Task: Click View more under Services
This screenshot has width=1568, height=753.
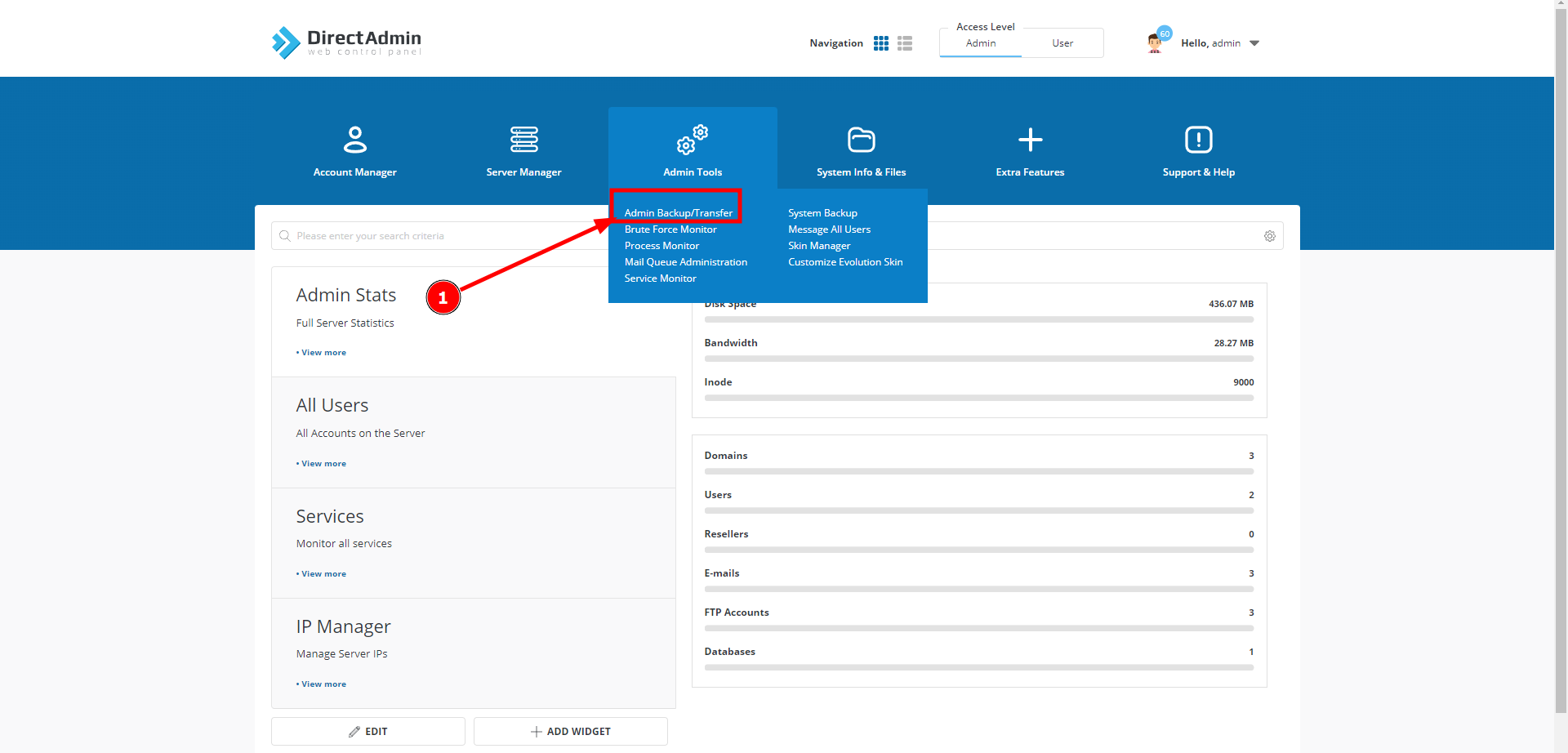Action: point(323,574)
